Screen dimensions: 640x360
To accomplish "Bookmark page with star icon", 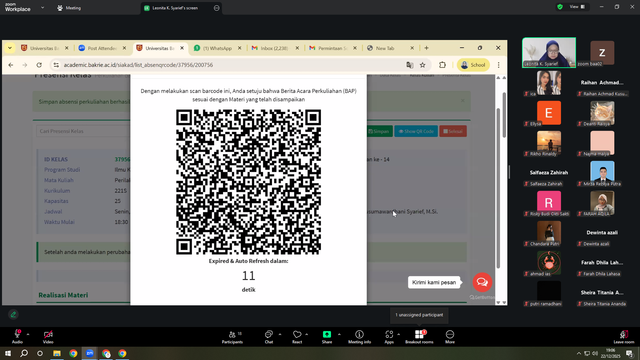I will (422, 65).
